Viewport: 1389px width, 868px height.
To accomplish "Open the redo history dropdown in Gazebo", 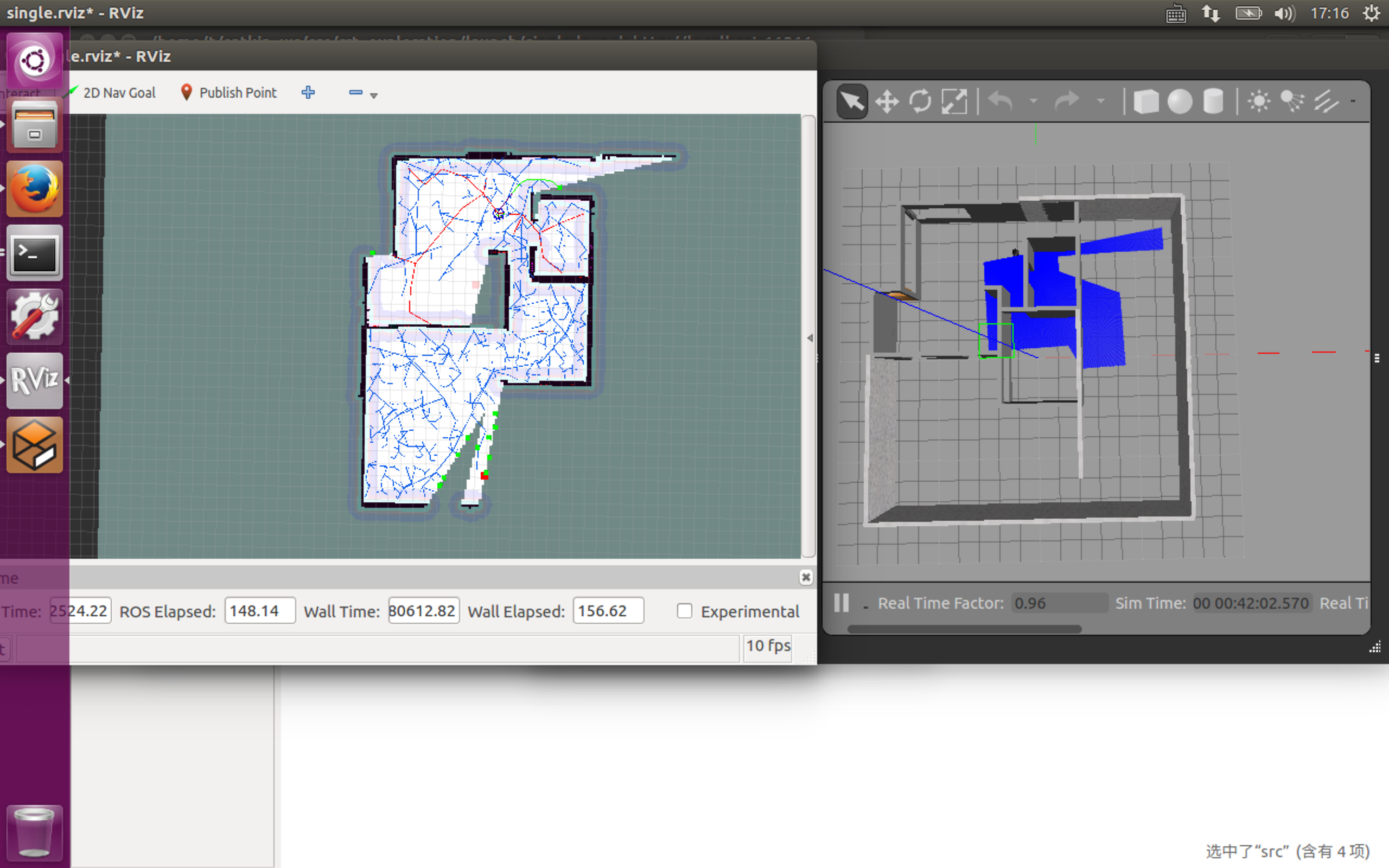I will (1100, 101).
